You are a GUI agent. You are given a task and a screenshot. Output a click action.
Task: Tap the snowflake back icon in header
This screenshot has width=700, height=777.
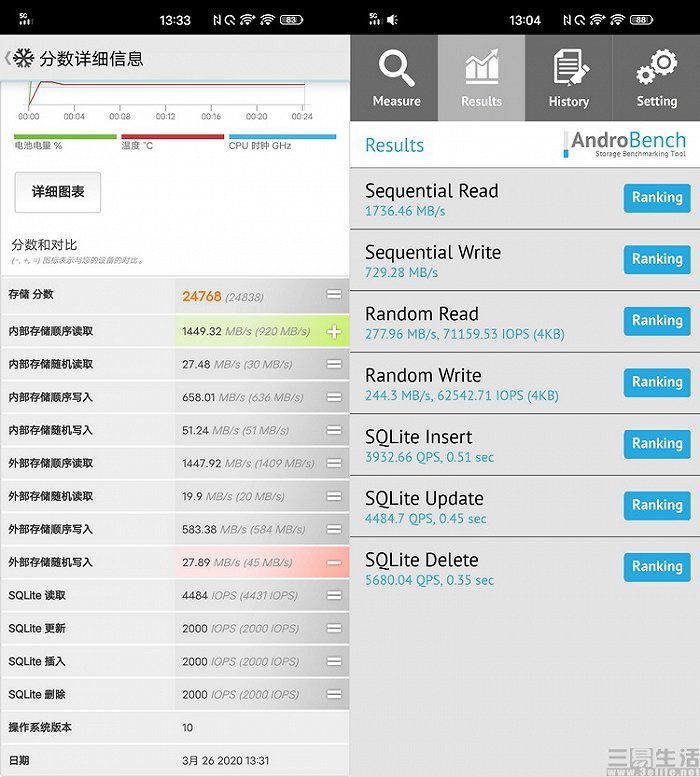(23, 58)
